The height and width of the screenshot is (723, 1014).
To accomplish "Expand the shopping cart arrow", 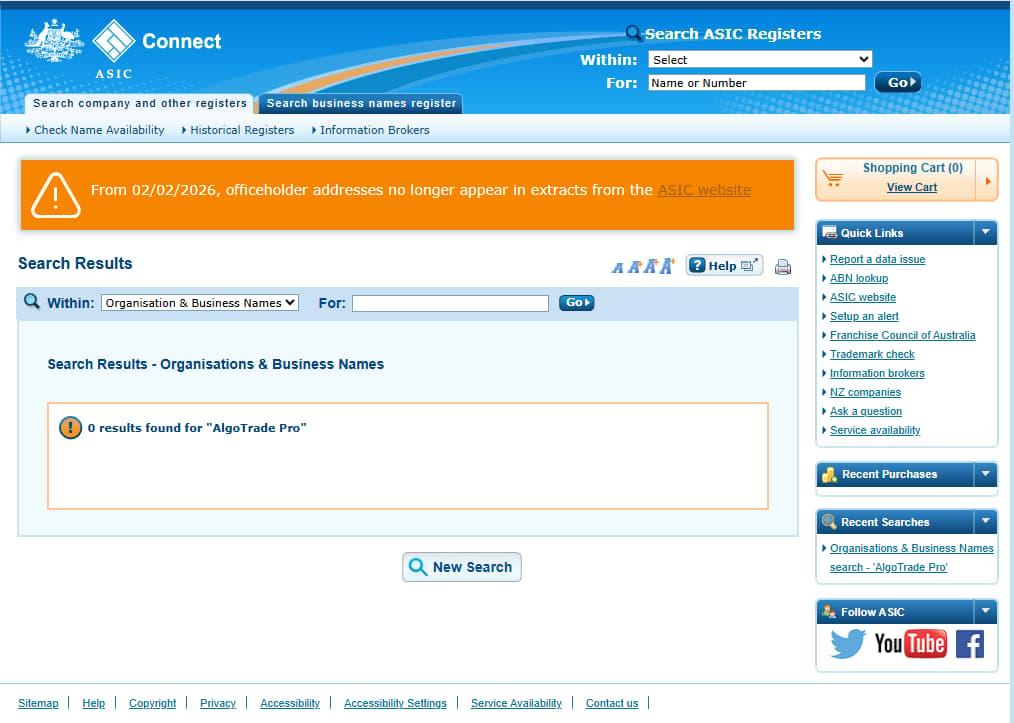I will coord(987,181).
